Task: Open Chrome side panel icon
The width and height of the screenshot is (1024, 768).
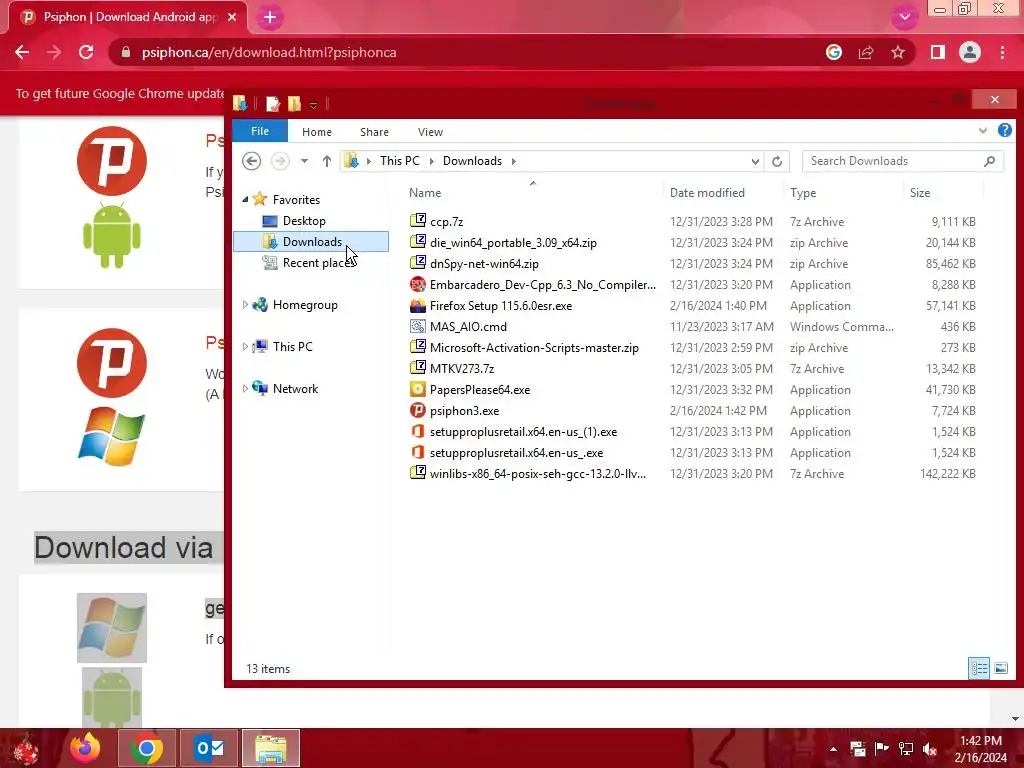Action: click(x=937, y=52)
